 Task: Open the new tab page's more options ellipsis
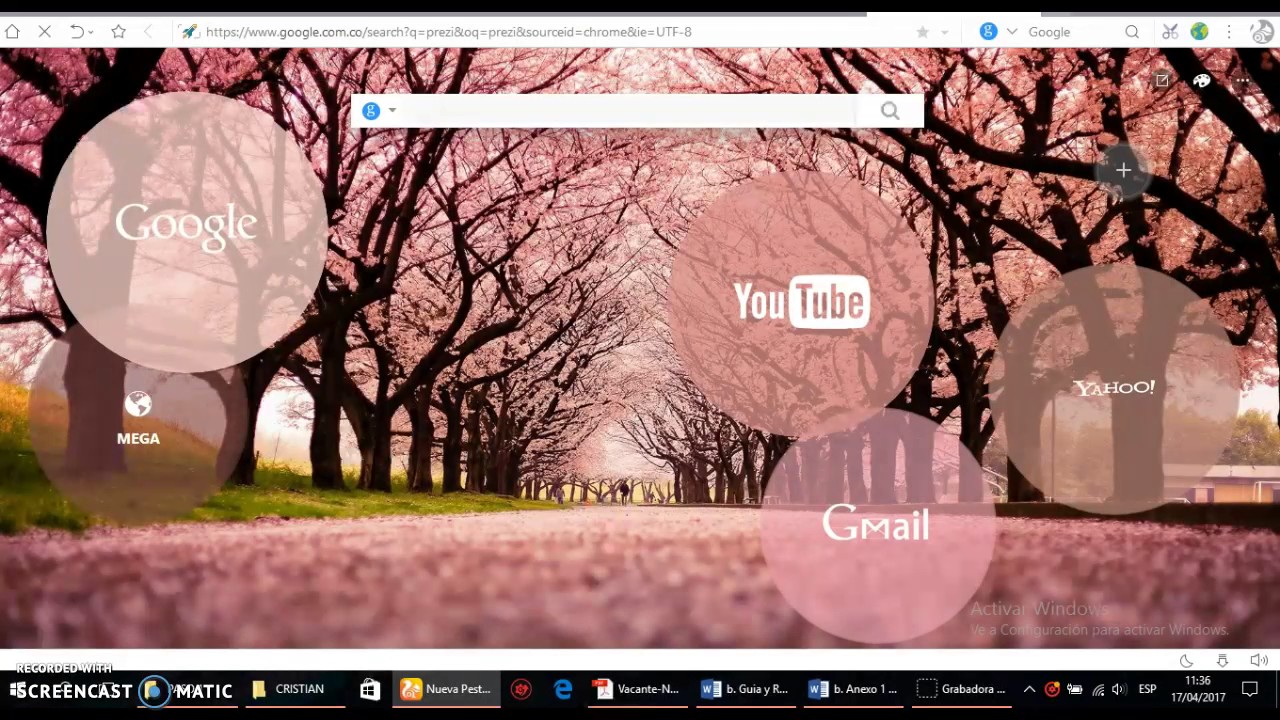point(1242,81)
